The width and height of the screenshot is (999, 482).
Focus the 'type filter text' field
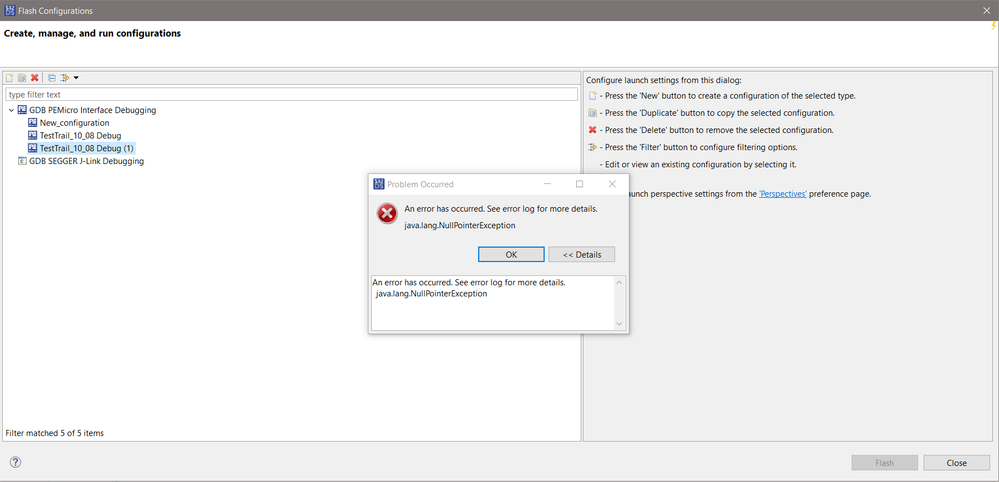[291, 94]
